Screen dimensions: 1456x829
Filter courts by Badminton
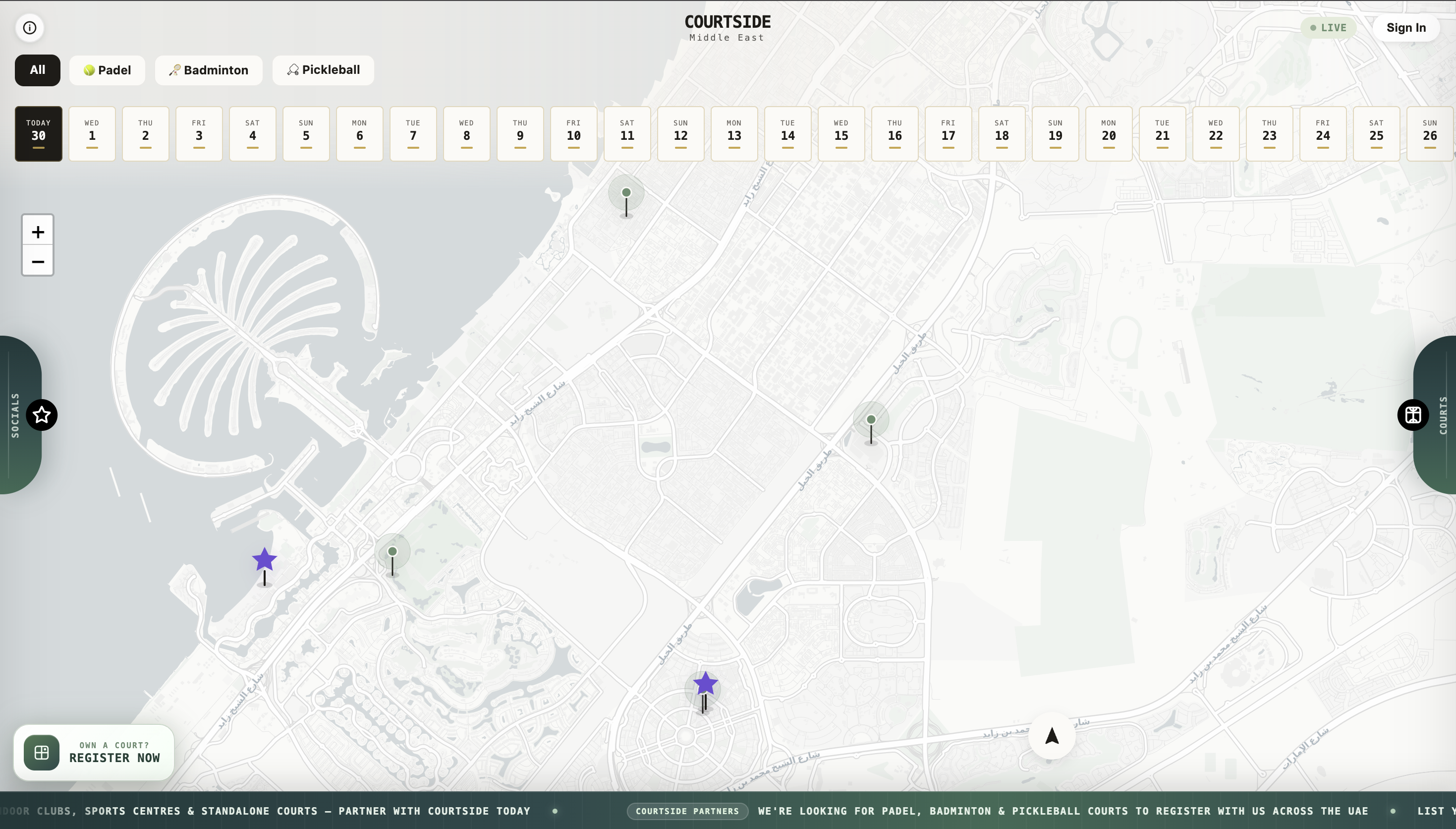(x=209, y=70)
